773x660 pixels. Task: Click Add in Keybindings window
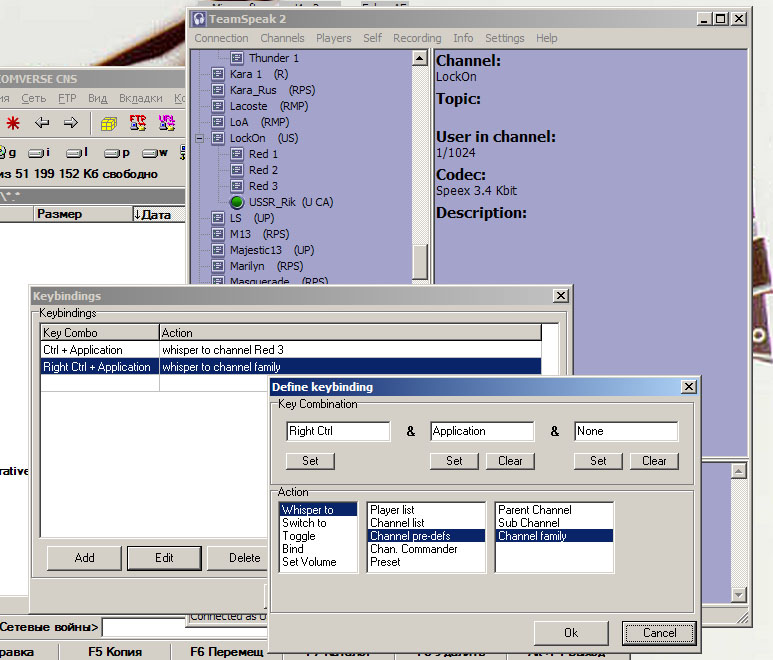(x=84, y=558)
